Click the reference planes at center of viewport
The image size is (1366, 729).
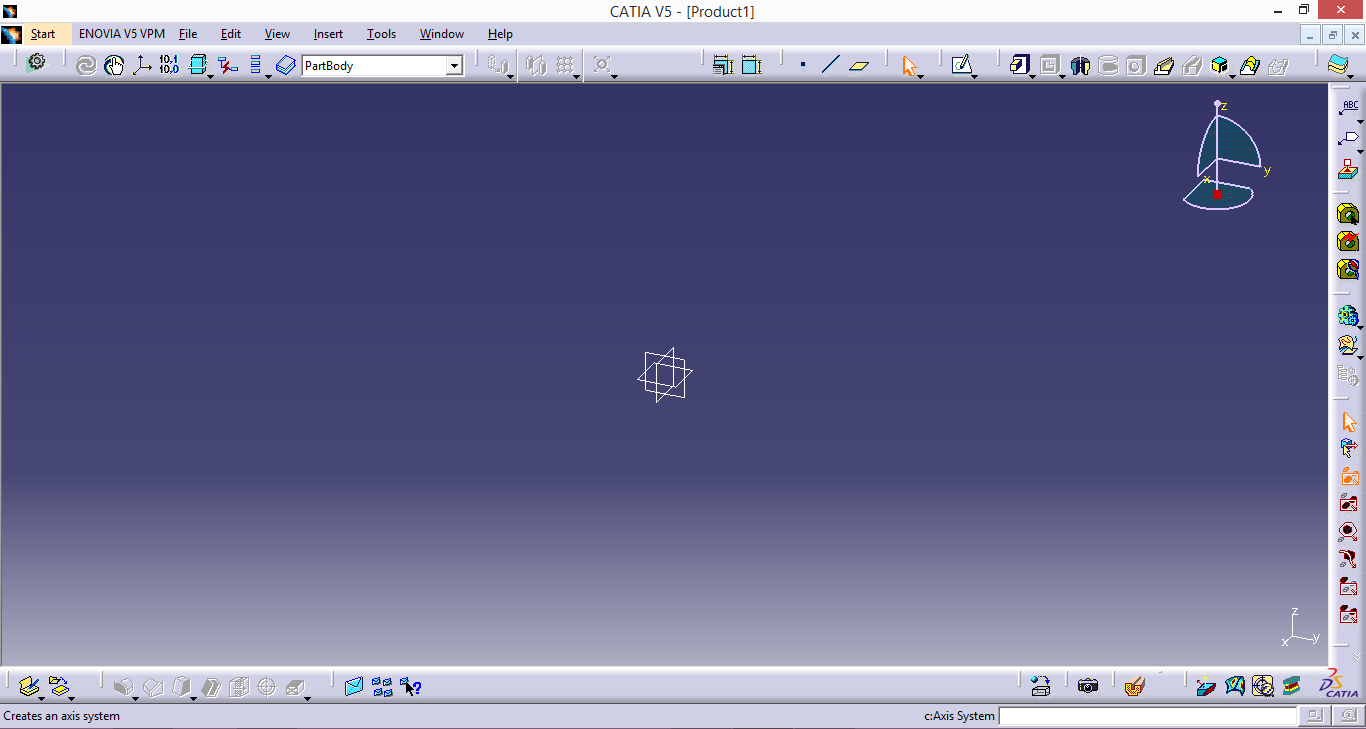665,375
